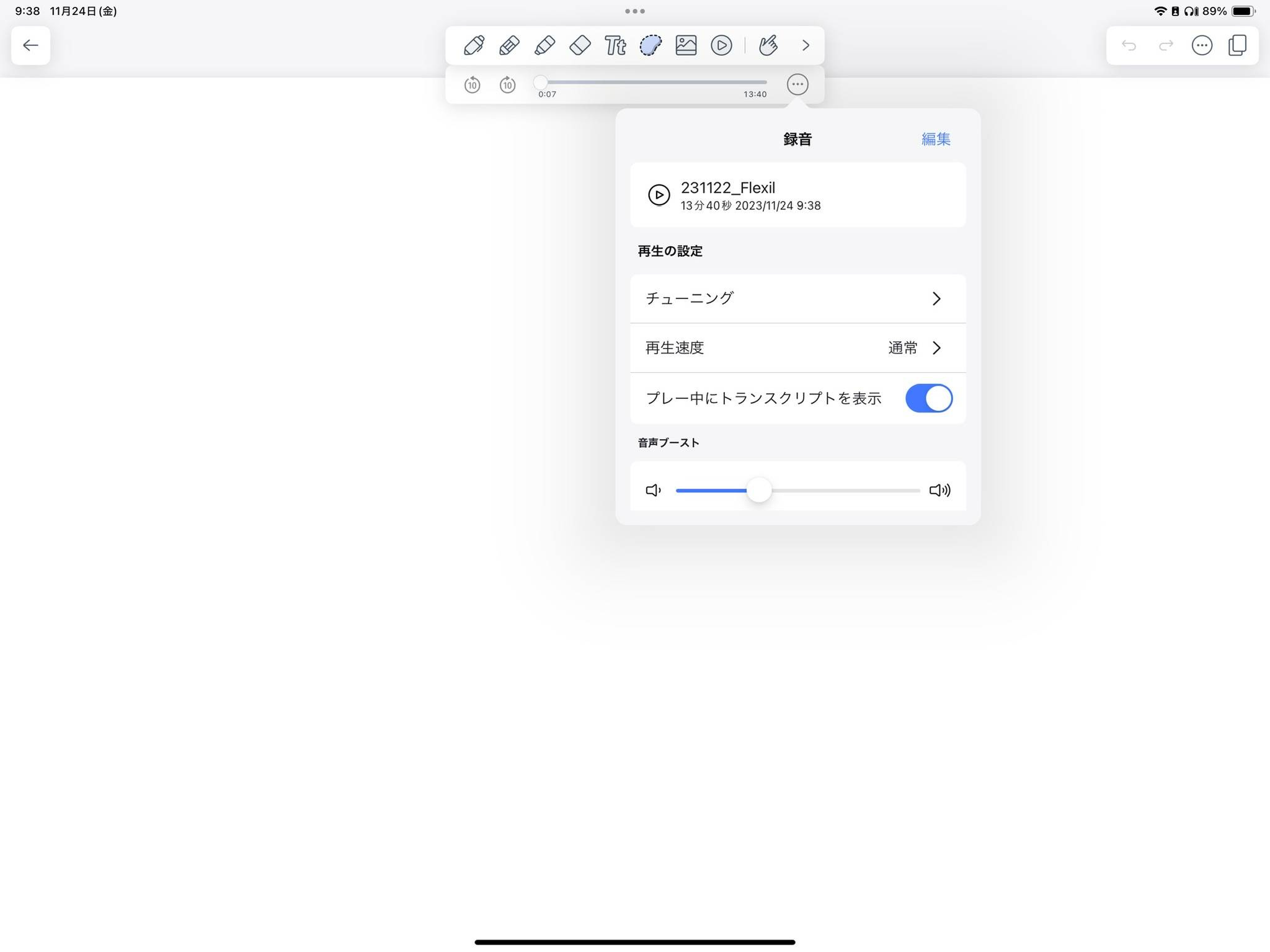Open the チューニング settings
1270x952 pixels.
[x=797, y=298]
